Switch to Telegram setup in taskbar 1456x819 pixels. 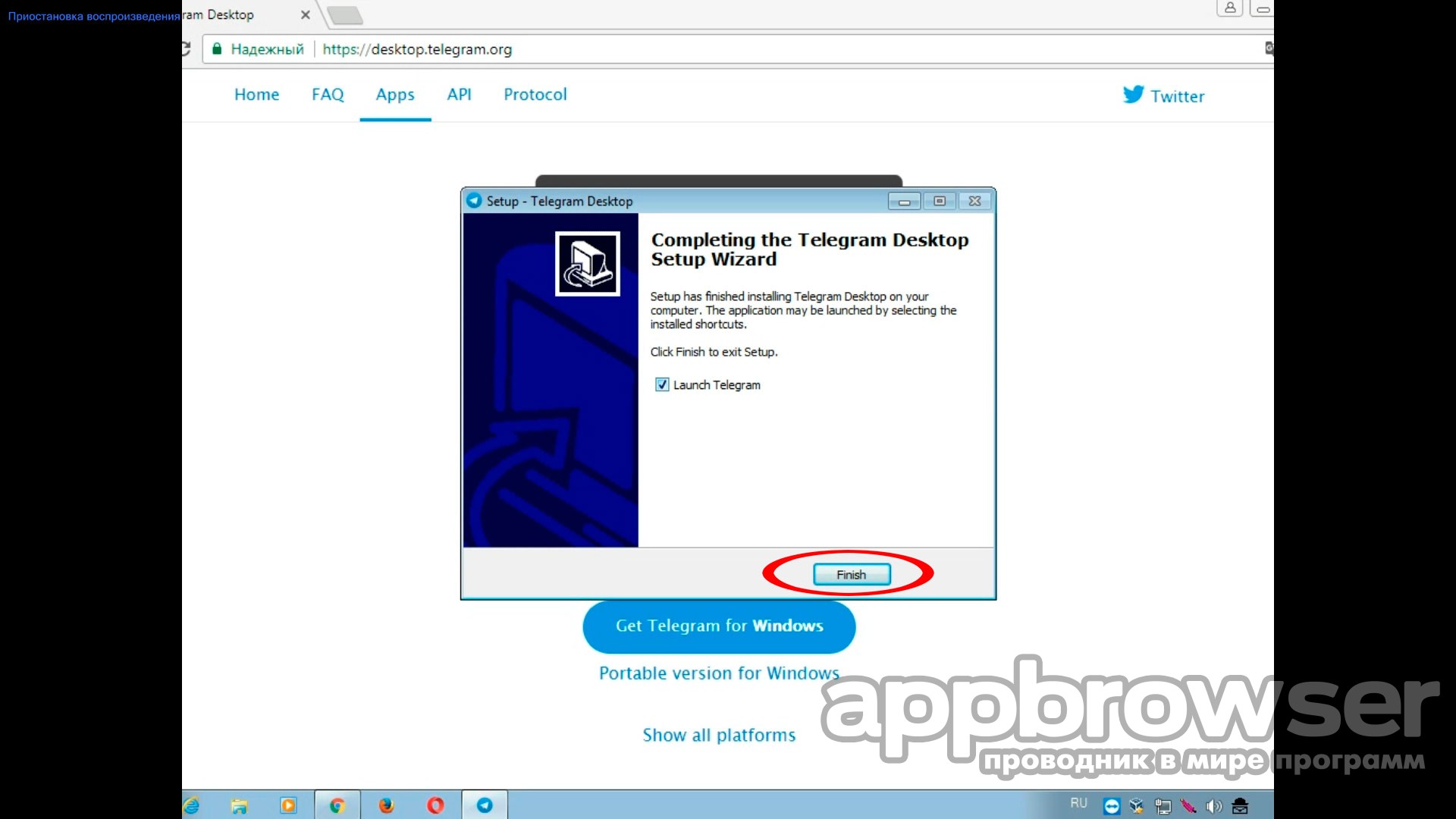click(x=485, y=805)
